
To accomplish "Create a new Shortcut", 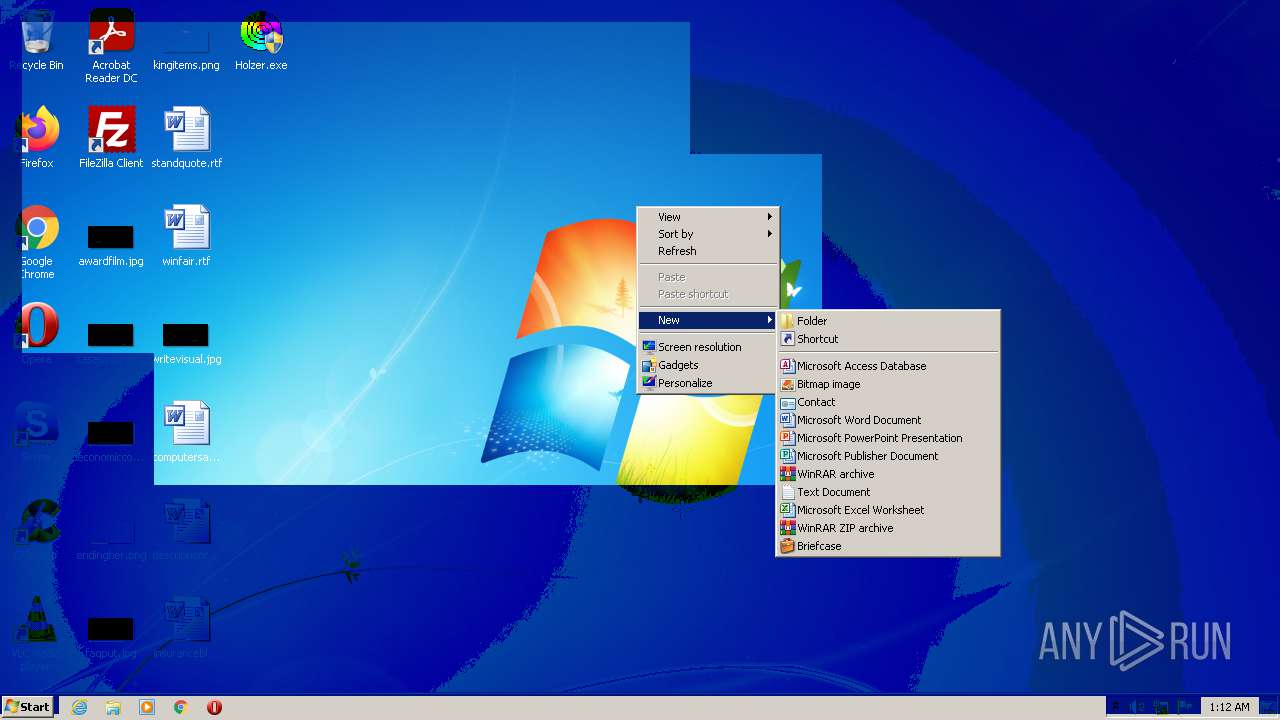I will tap(888, 339).
